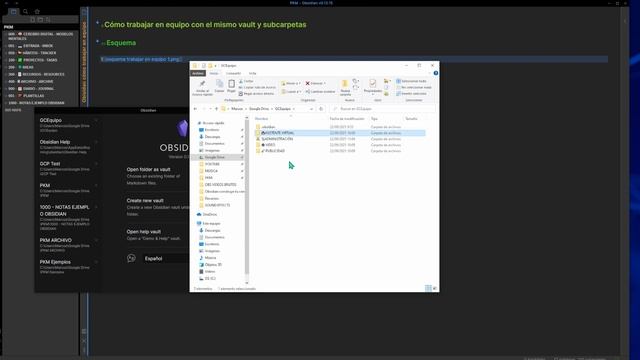
Task: Click Seleccionar todo in the ribbon
Action: click(x=411, y=81)
